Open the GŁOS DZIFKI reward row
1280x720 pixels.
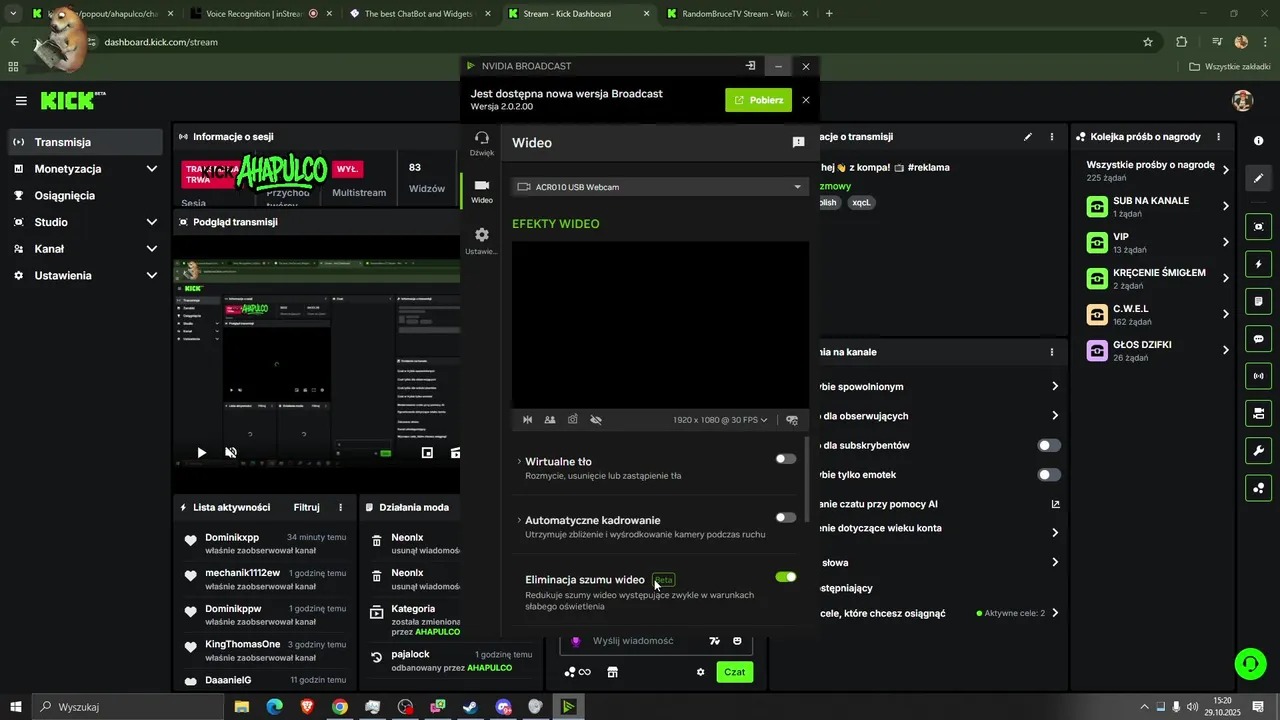point(1159,350)
